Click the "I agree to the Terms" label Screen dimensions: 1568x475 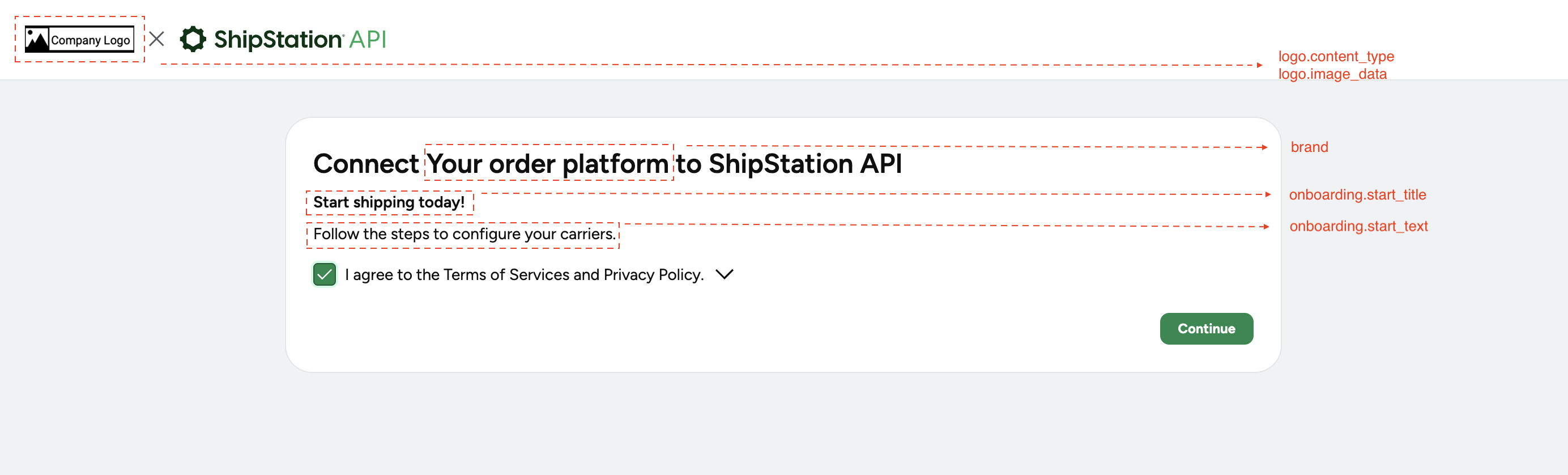click(523, 275)
